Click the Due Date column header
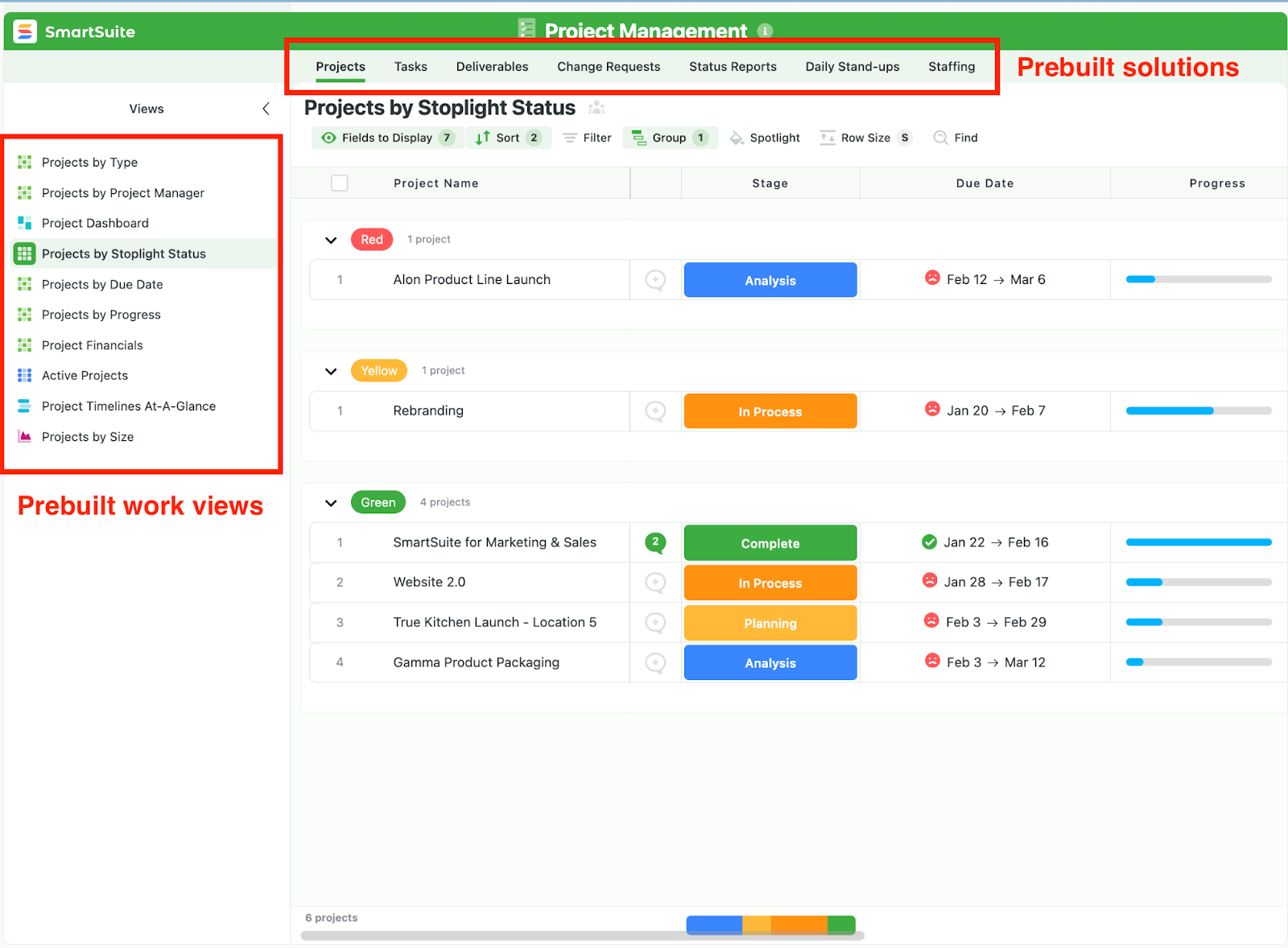 click(985, 183)
